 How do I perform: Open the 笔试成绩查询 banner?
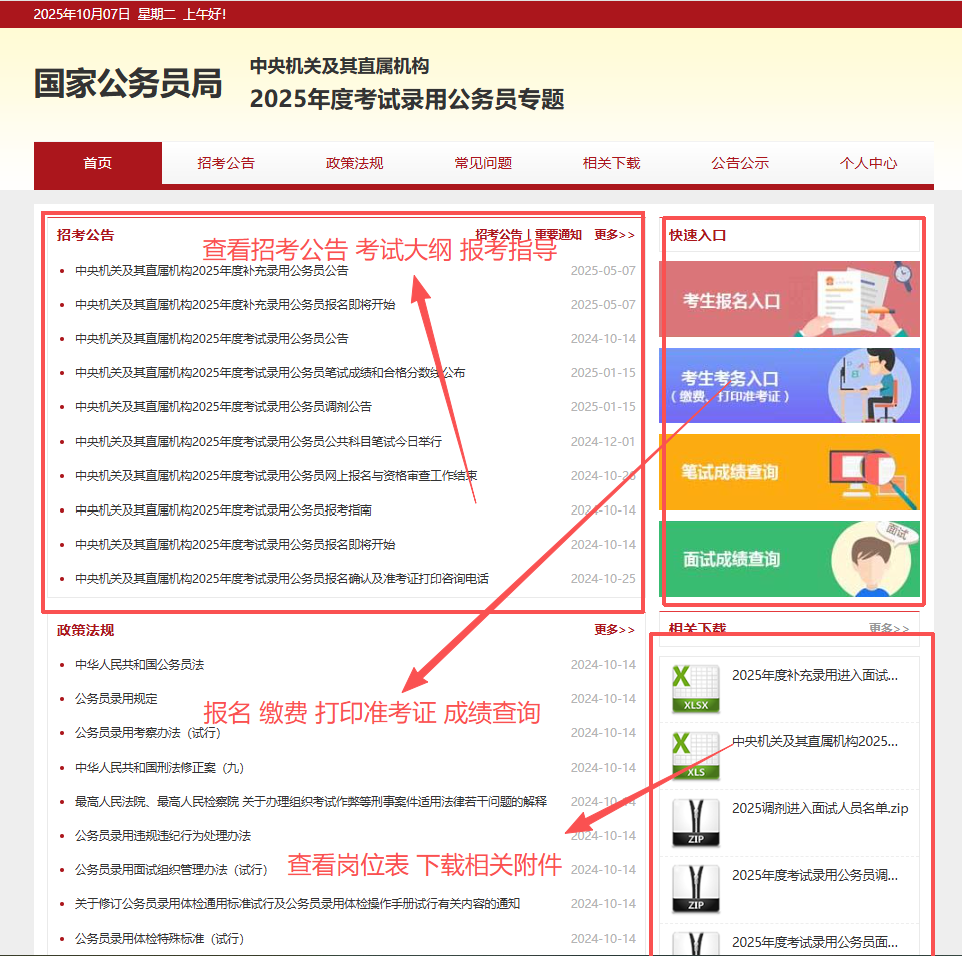click(789, 472)
